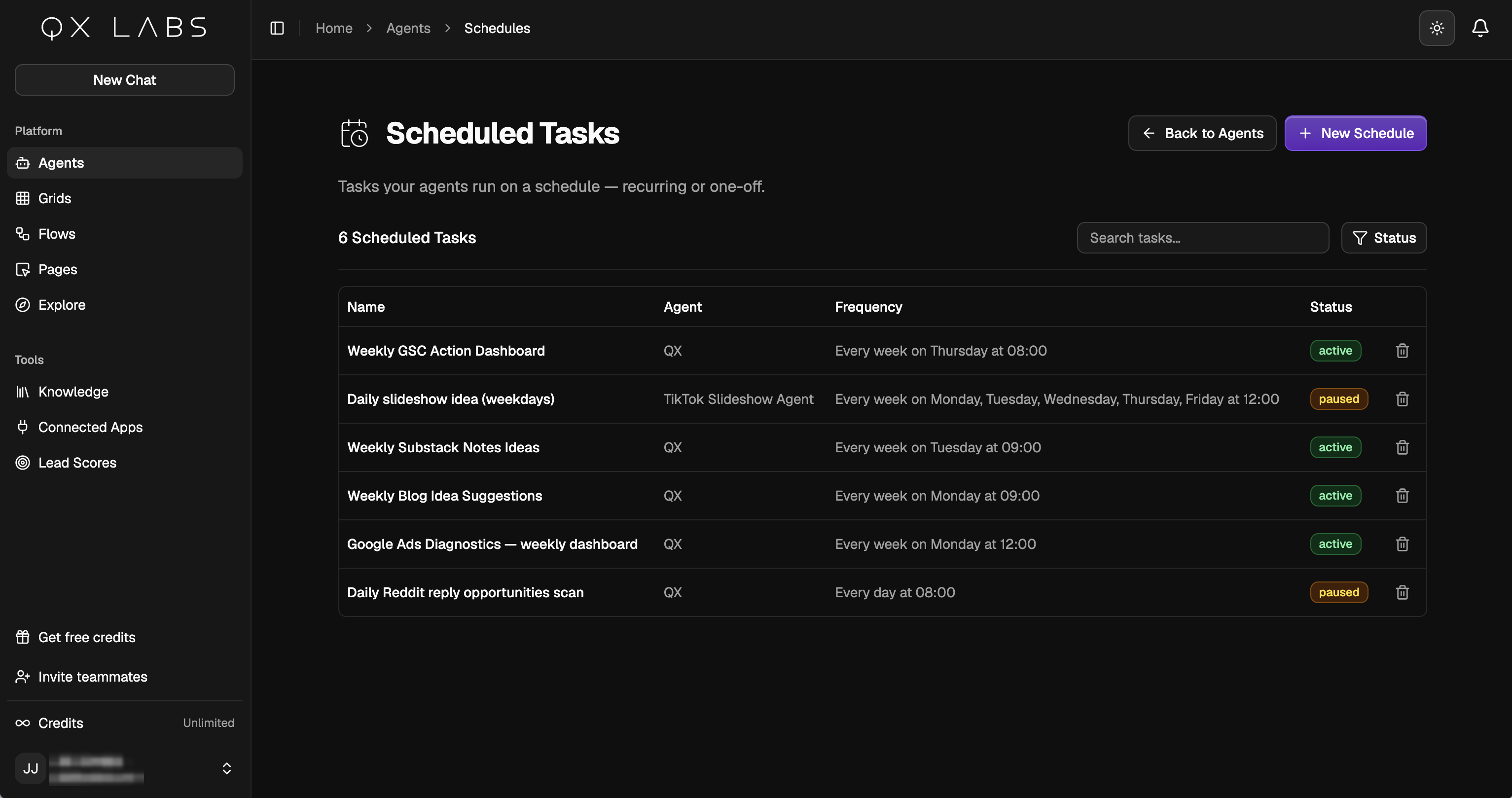Click the QX Labs logo
Screen dimensions: 1512x798
[124, 28]
